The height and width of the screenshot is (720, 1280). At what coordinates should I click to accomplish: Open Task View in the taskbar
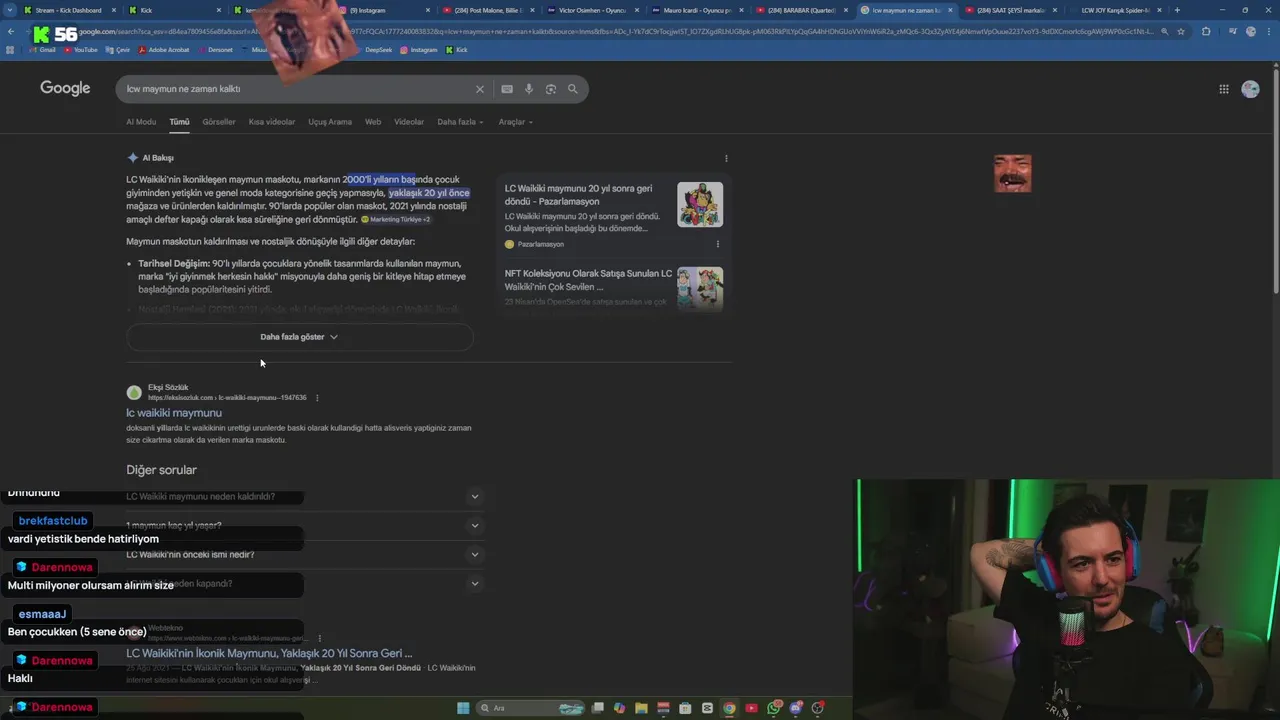pos(597,708)
